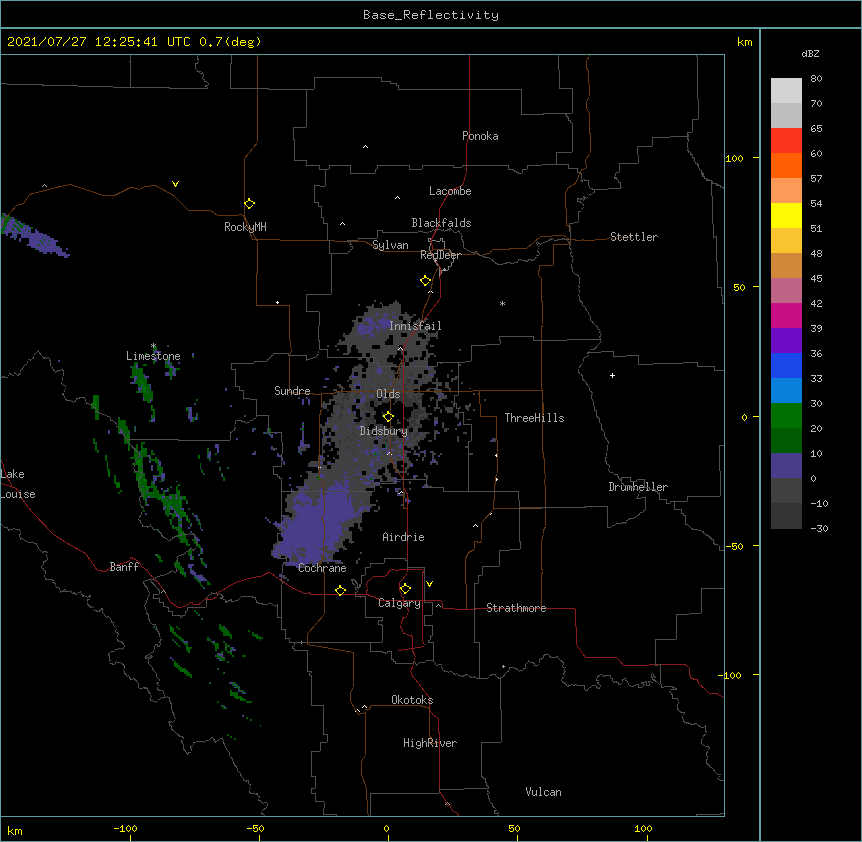Viewport: 862px width, 842px height.
Task: Select the Didsbury label
Action: 384,431
